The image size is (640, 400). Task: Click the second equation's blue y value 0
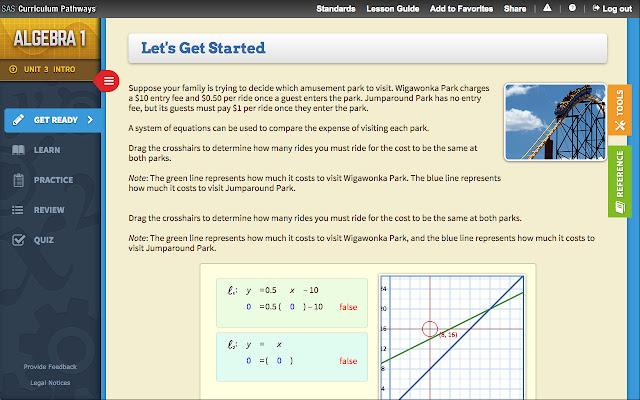pos(249,361)
